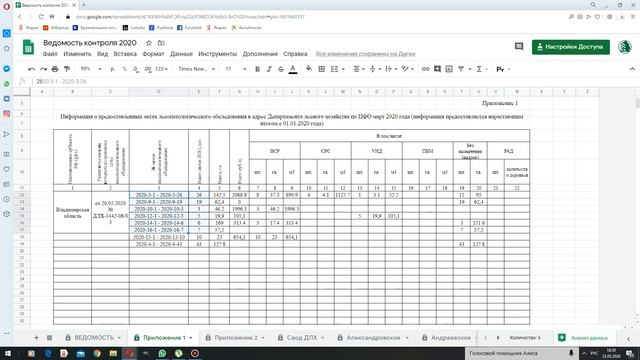Decrease decimal places

pos(136,69)
